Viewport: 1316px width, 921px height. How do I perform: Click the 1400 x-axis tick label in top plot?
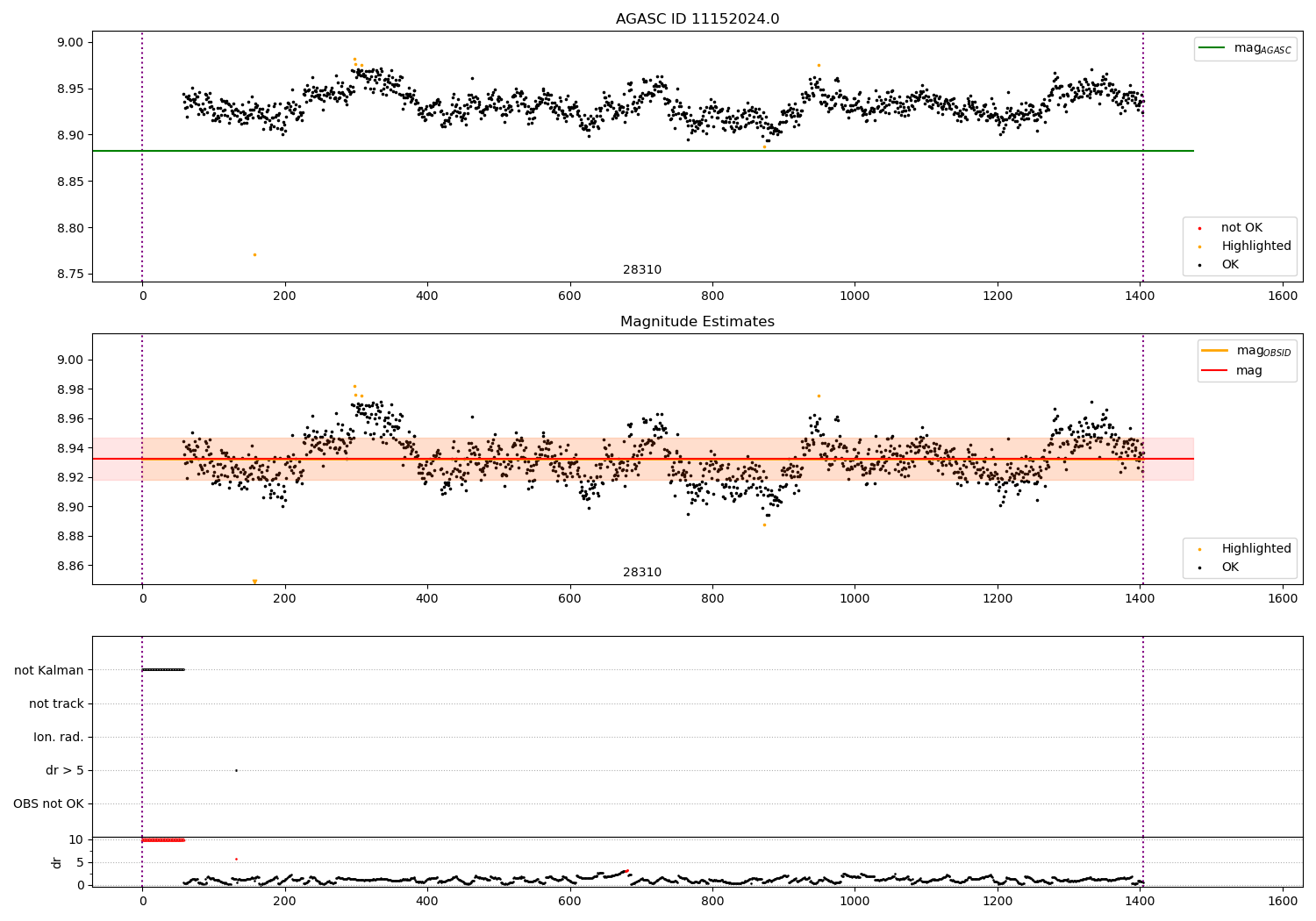pos(1141,296)
